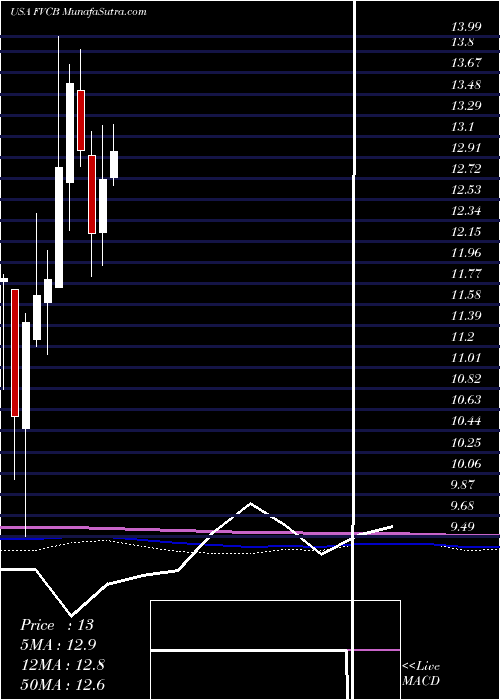The width and height of the screenshot is (500, 700).
Task: Click the 13.67 price axis label
Action: [466, 63]
